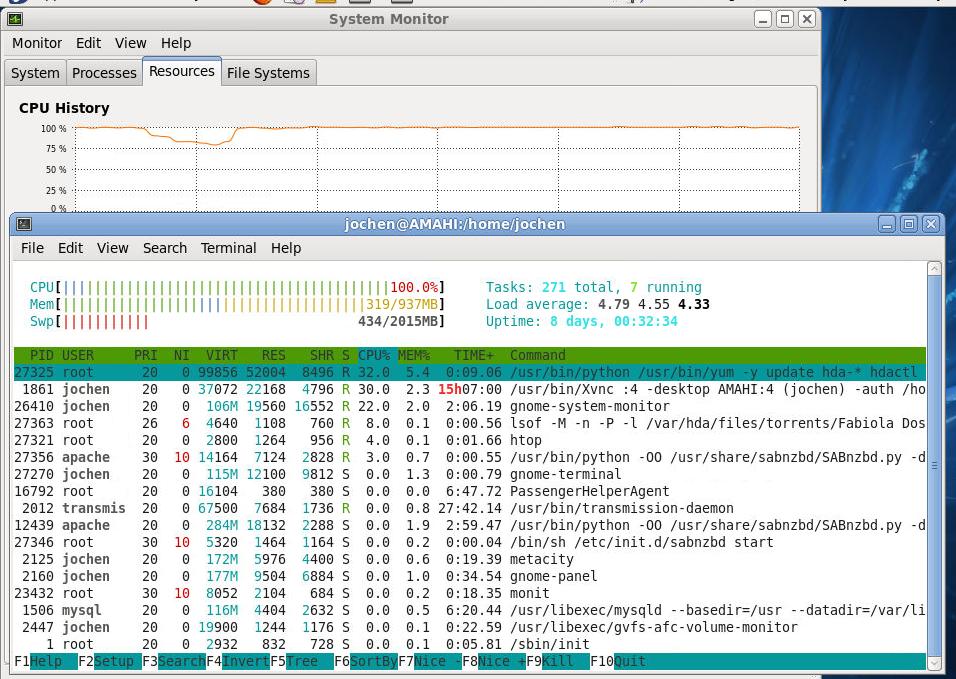Image resolution: width=956 pixels, height=679 pixels.
Task: Minimize the terminal window
Action: 887,224
